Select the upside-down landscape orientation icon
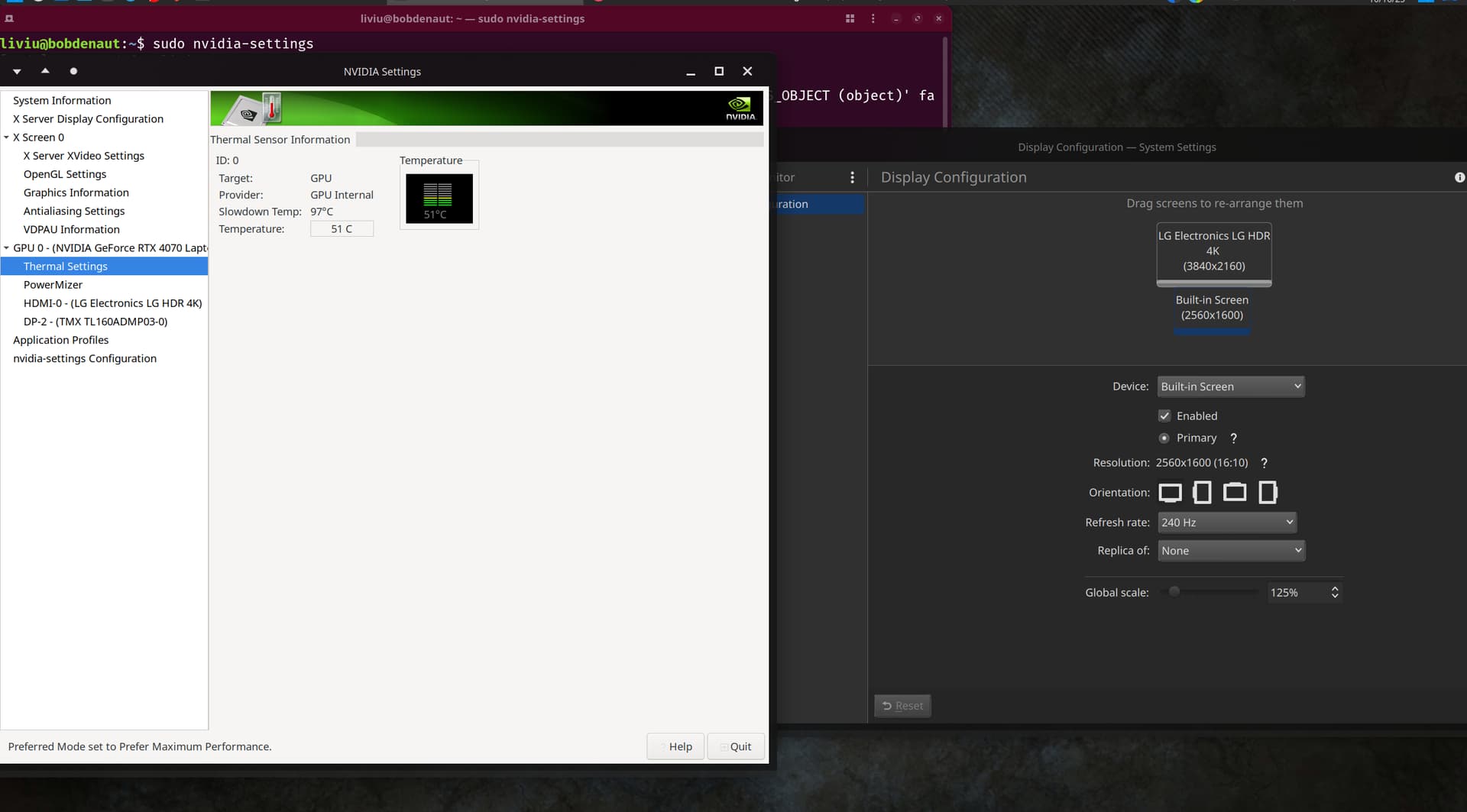Image resolution: width=1467 pixels, height=812 pixels. click(x=1234, y=493)
